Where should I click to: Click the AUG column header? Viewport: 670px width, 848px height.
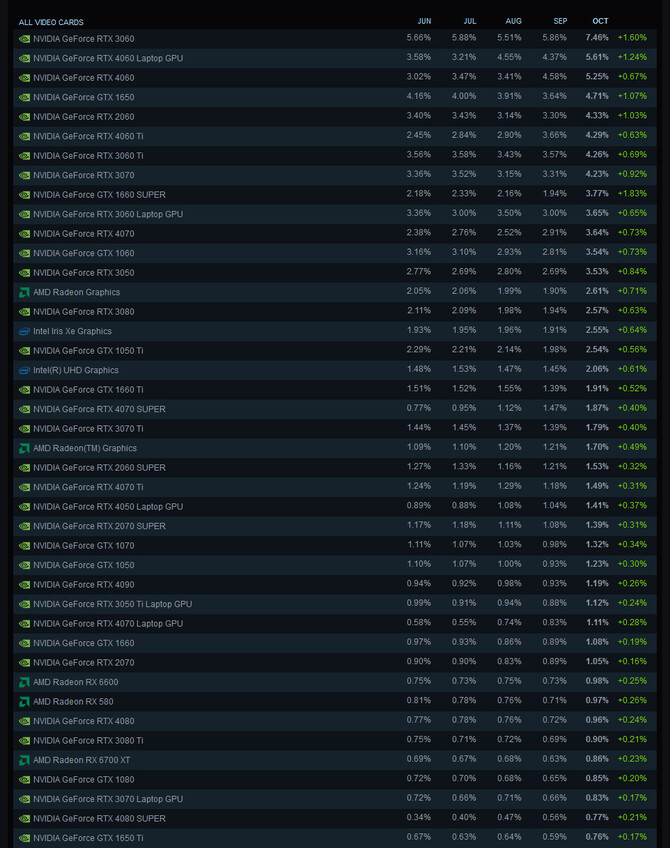pos(514,21)
